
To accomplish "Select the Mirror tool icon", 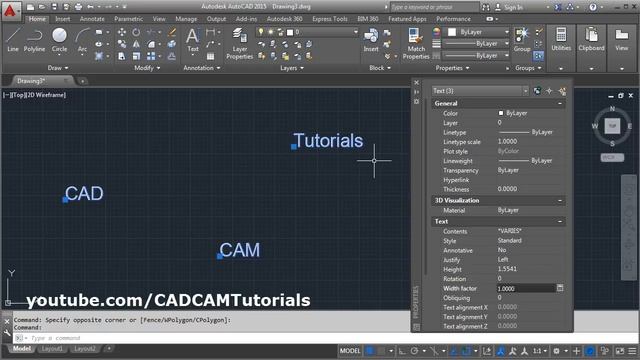I will tap(136, 44).
